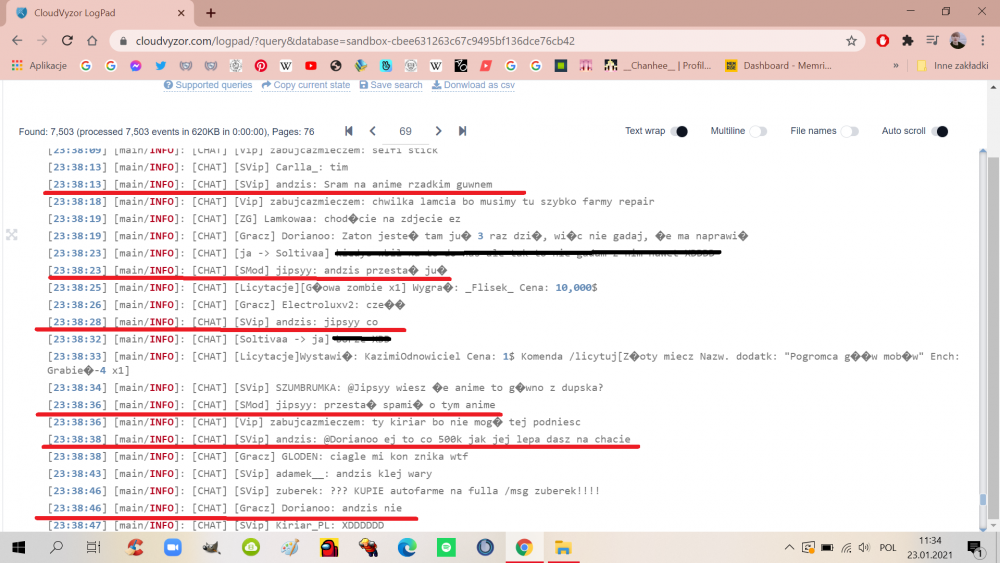Go to the next results page
Image resolution: width=1000 pixels, height=563 pixels.
coord(438,131)
